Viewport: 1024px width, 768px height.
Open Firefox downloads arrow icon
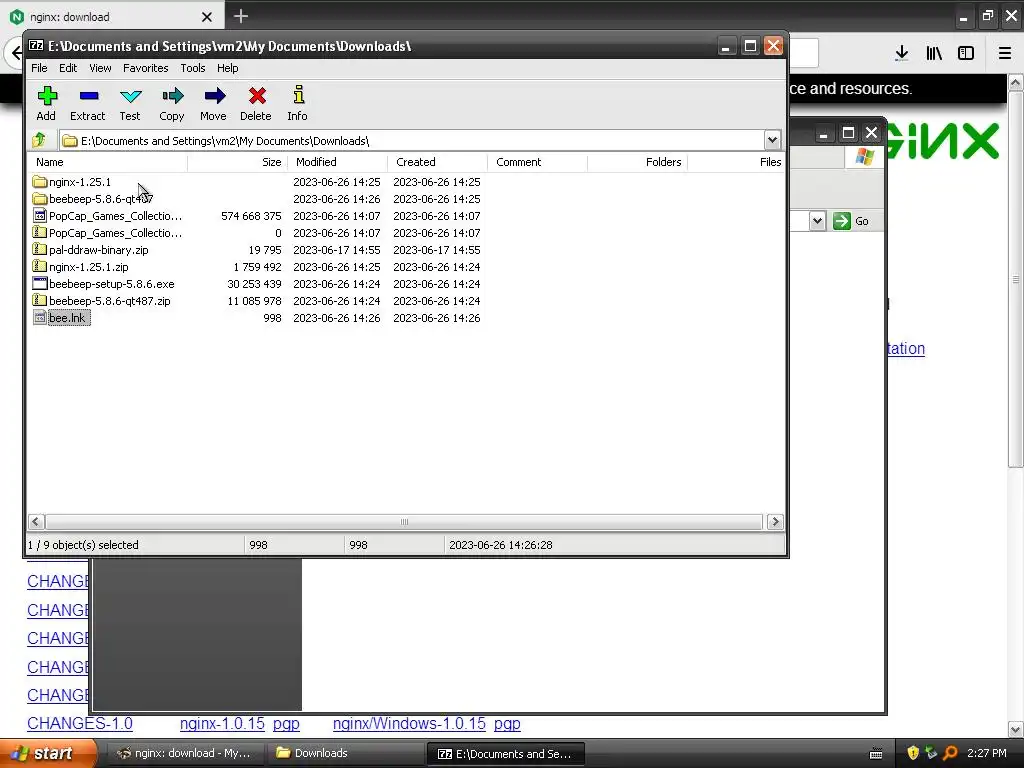click(902, 53)
